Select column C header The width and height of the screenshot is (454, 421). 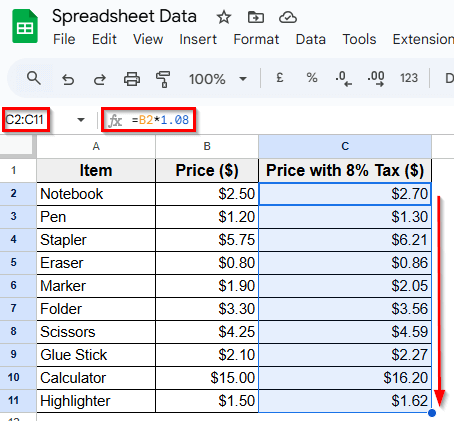click(x=345, y=146)
